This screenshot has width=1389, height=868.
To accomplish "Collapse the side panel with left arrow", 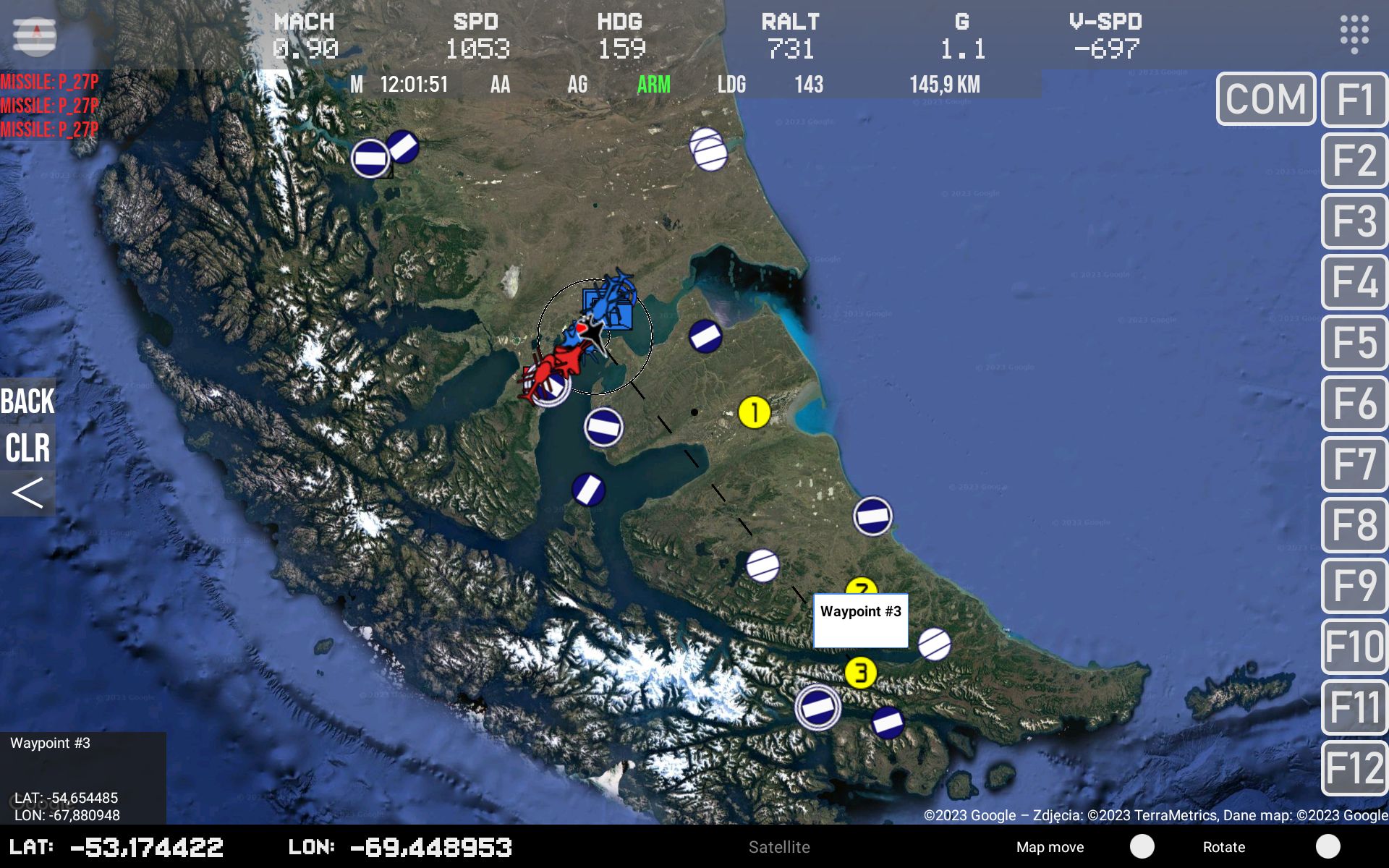I will pyautogui.click(x=27, y=494).
